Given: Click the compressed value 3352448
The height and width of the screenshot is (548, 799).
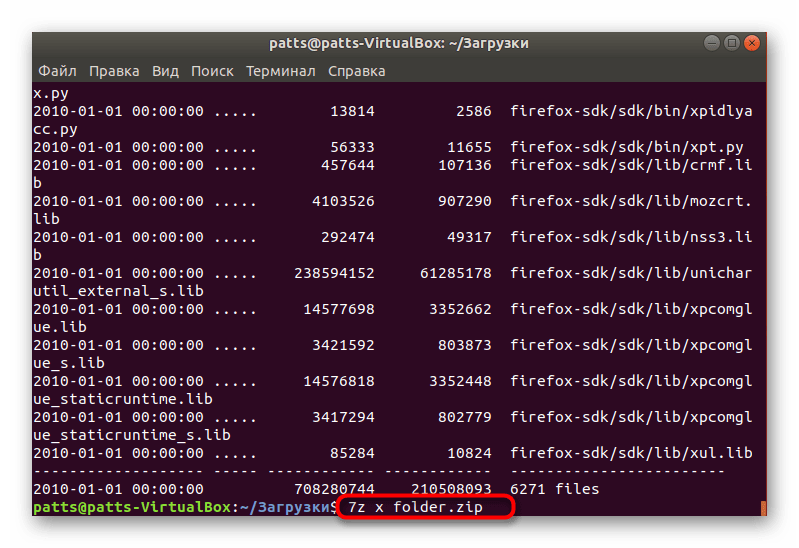Looking at the screenshot, I should point(460,381).
